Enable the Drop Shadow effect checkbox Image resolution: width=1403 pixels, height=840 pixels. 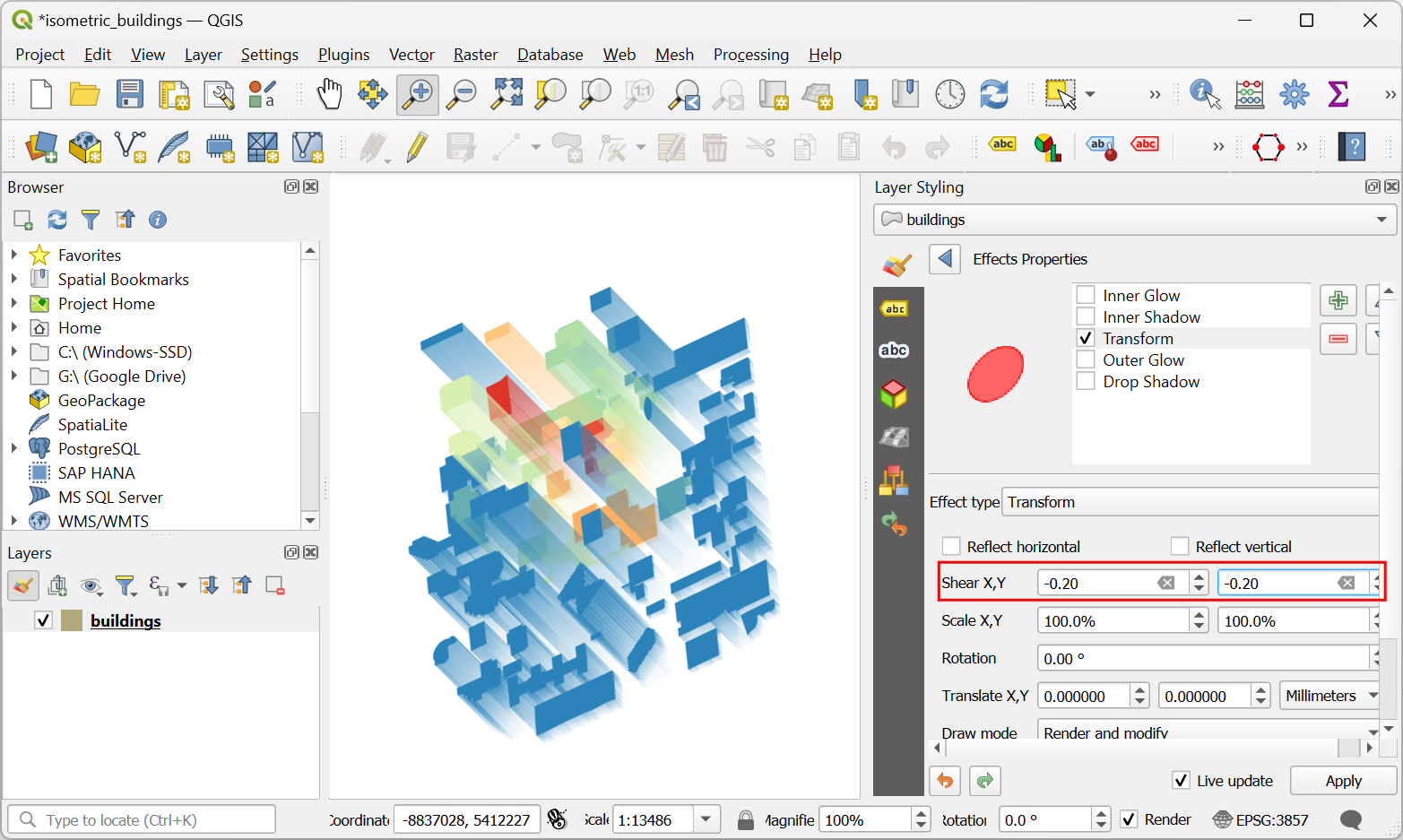point(1086,382)
